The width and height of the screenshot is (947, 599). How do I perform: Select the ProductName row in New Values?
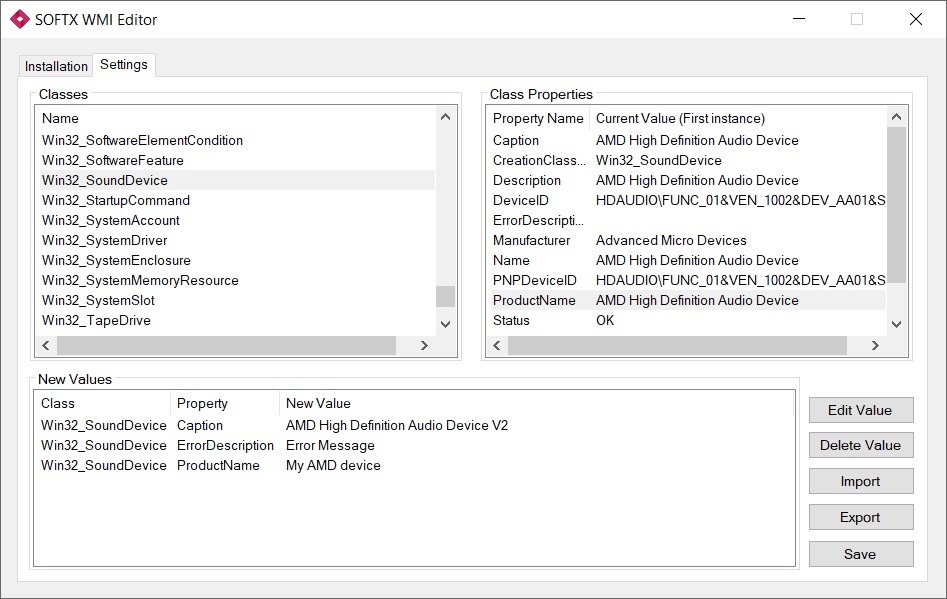(x=218, y=465)
